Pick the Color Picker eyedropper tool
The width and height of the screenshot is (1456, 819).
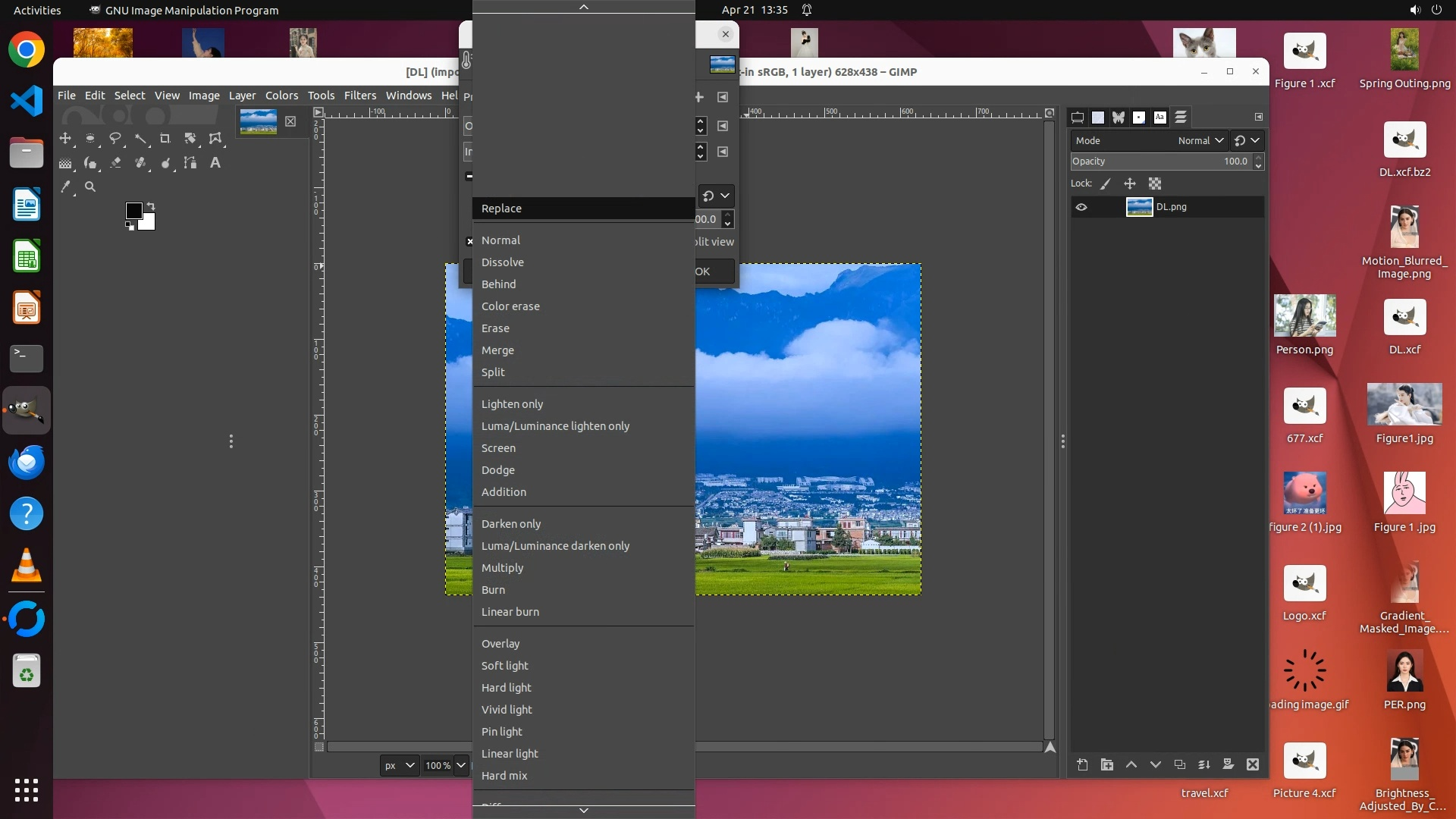point(66,187)
